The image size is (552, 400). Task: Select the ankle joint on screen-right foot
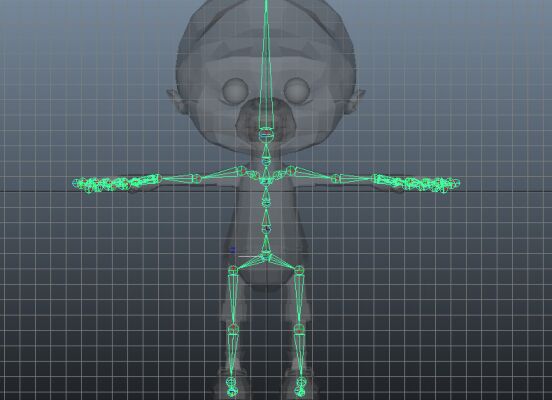point(301,381)
